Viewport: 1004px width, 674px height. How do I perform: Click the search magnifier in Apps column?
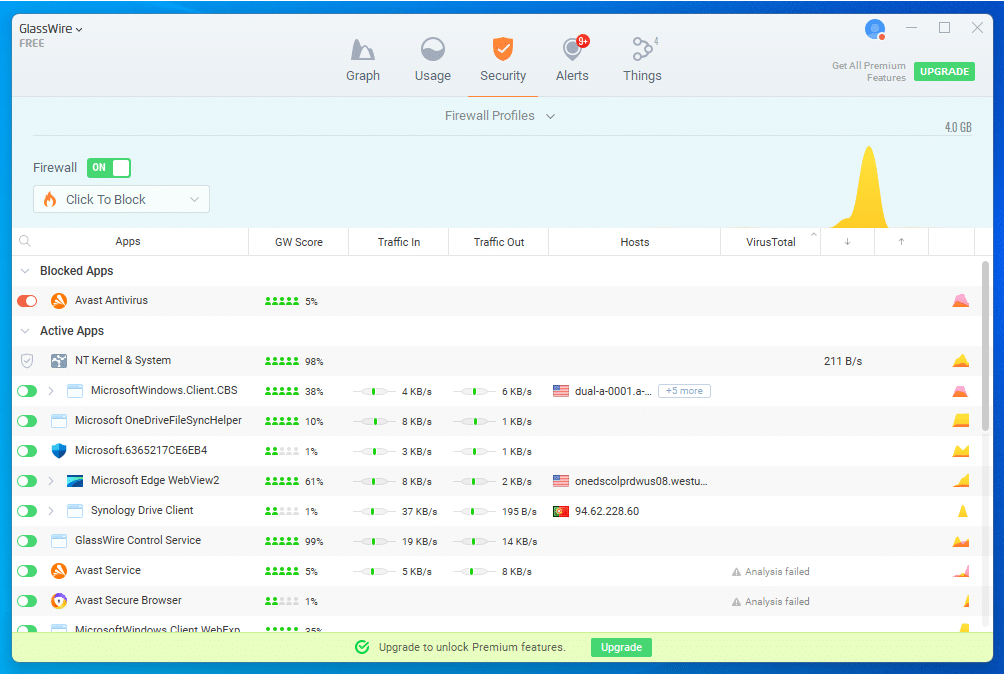pos(25,241)
